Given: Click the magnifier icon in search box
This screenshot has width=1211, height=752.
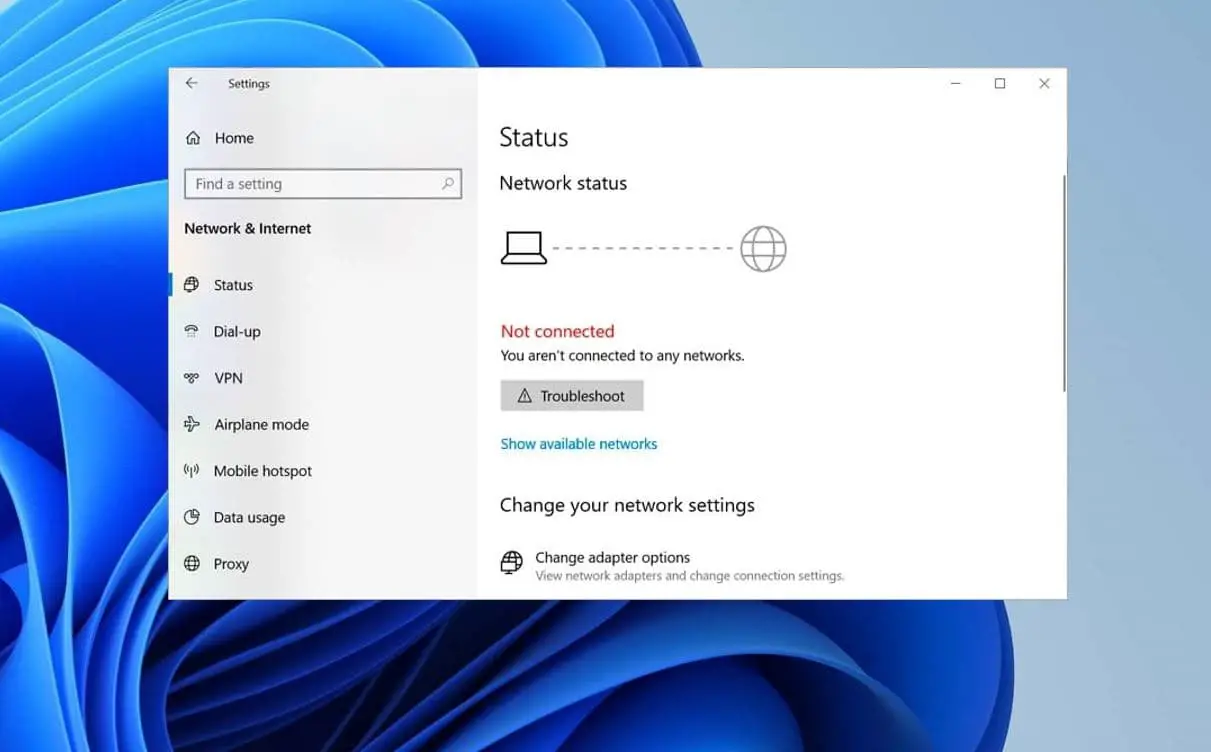Looking at the screenshot, I should pyautogui.click(x=447, y=184).
